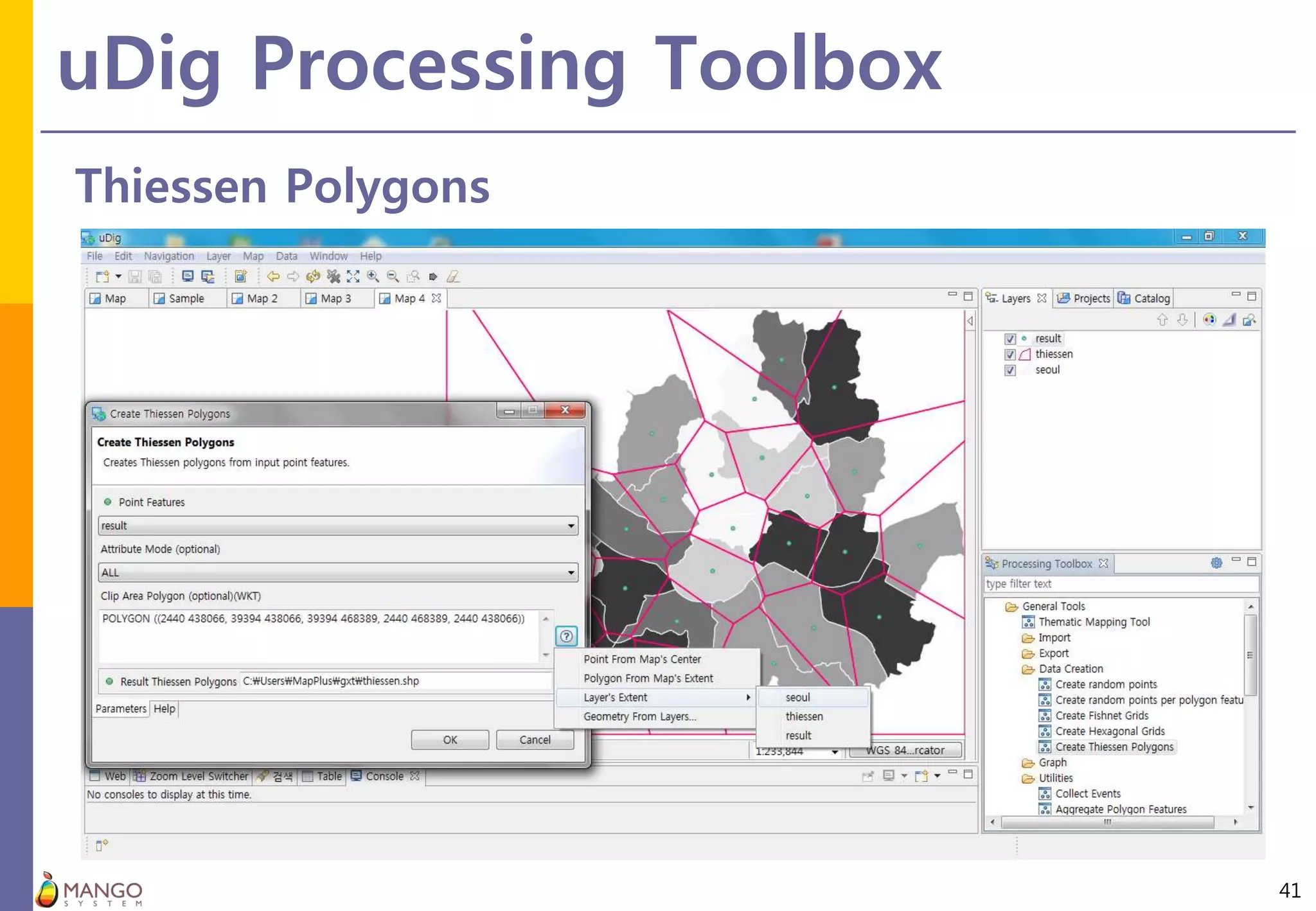Click OK in Create Thiessen Polygons

pyautogui.click(x=450, y=740)
